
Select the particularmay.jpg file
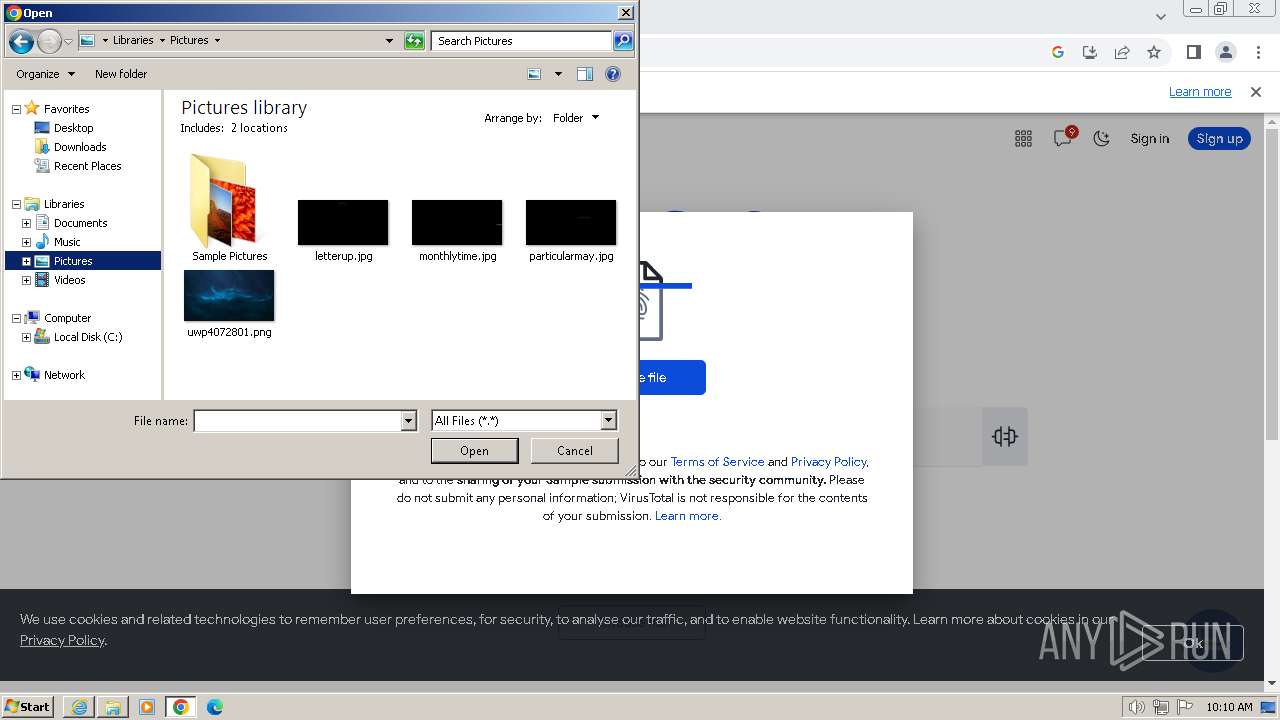pyautogui.click(x=571, y=231)
